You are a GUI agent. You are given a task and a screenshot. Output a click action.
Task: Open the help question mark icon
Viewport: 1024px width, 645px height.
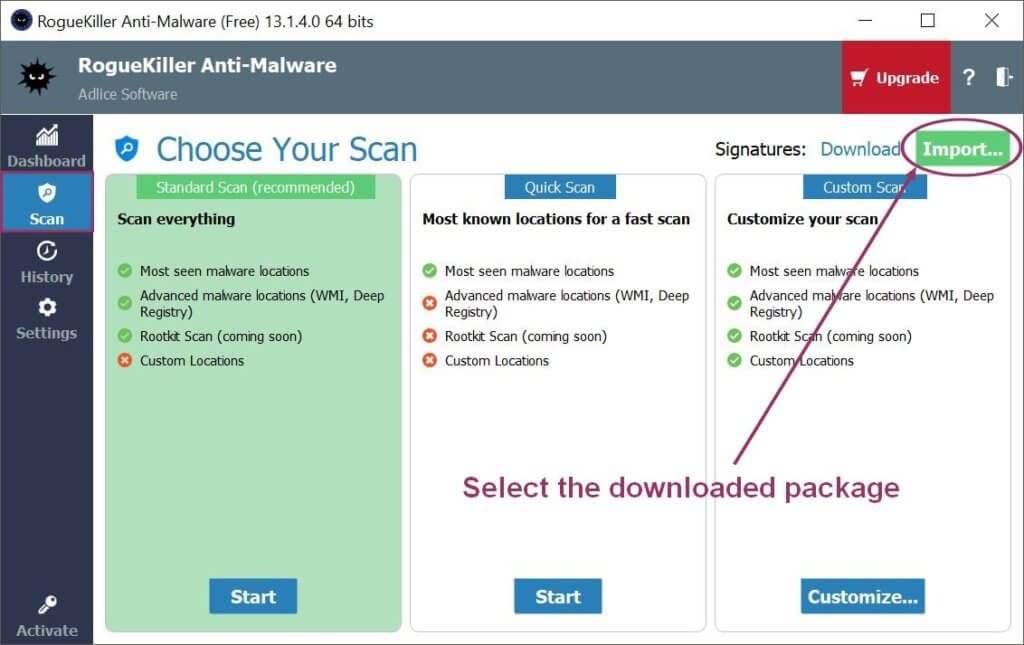point(968,77)
